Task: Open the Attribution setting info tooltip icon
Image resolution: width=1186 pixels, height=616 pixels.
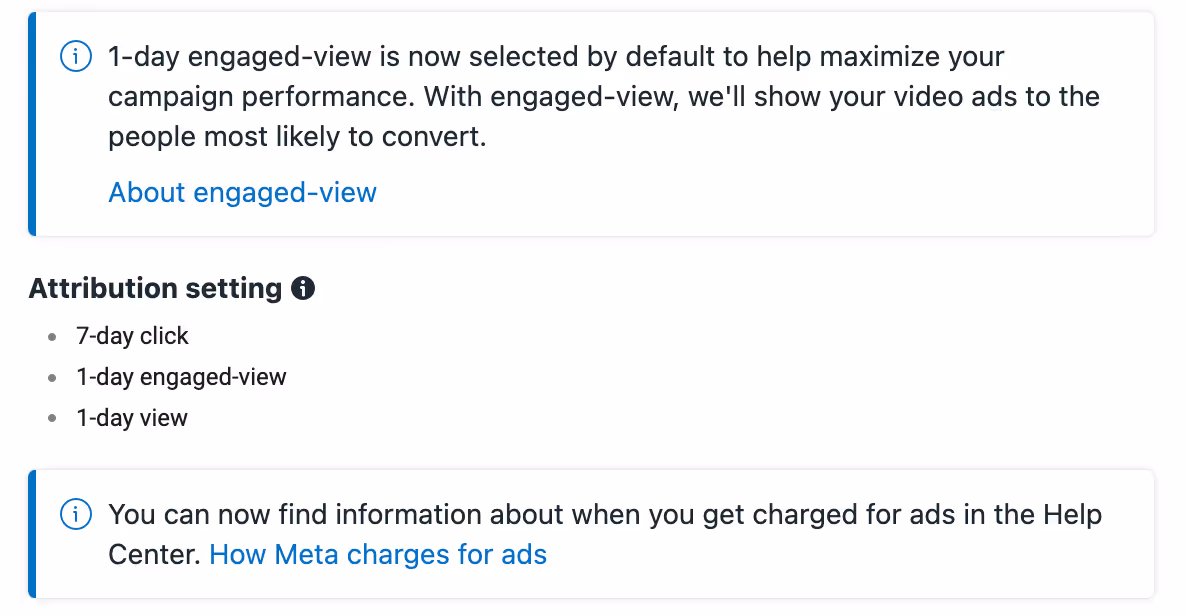Action: point(303,288)
